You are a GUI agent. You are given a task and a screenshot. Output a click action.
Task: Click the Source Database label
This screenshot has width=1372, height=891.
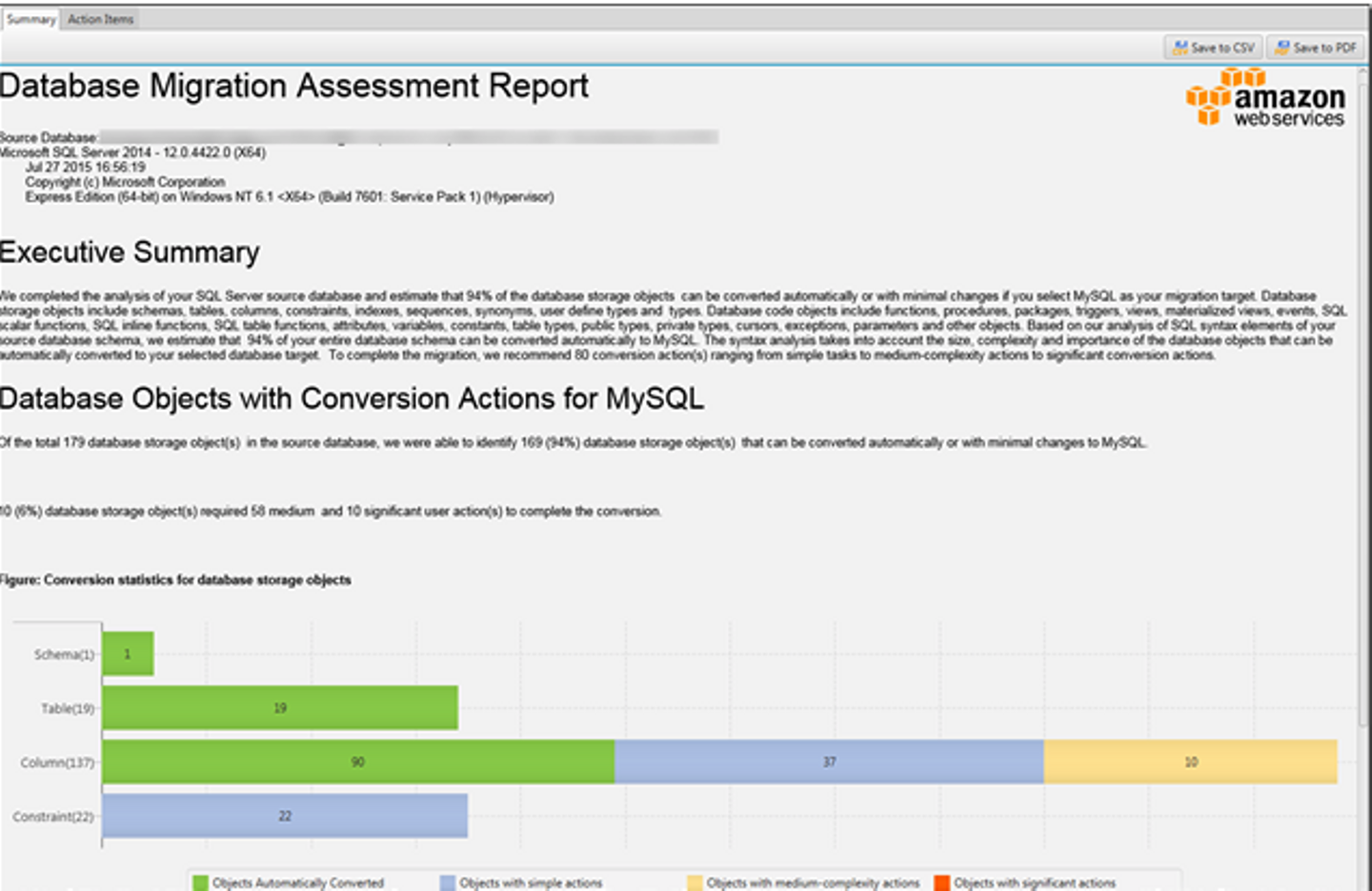click(x=49, y=137)
